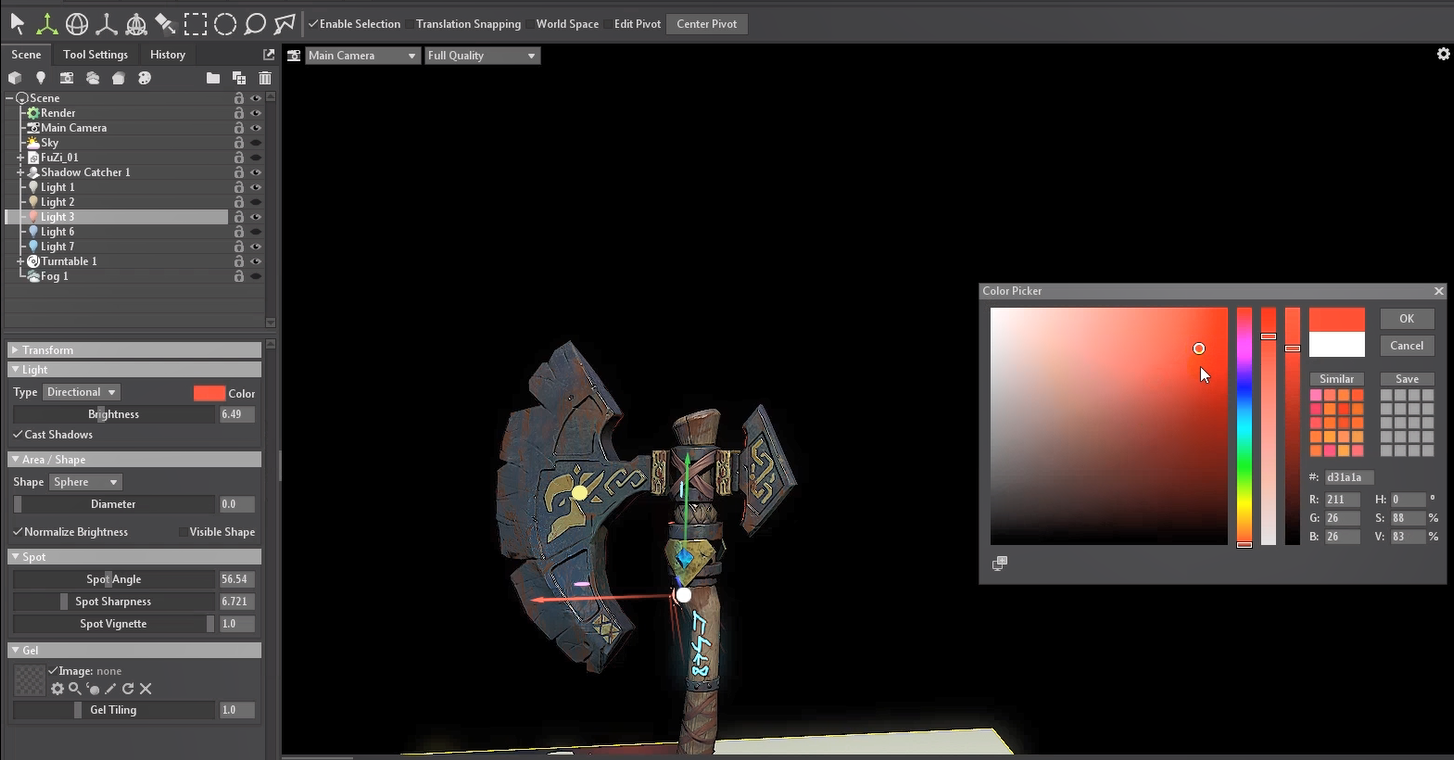Image resolution: width=1454 pixels, height=760 pixels.
Task: Click the screen color picker icon
Action: click(x=999, y=564)
